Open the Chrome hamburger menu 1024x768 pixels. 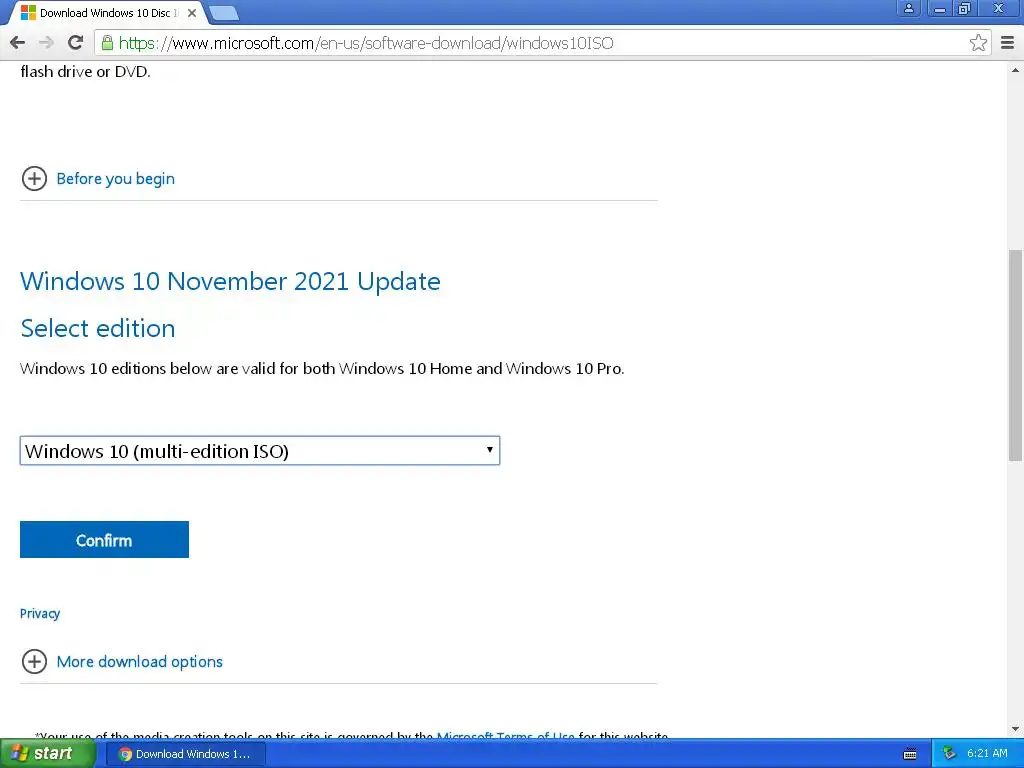(1008, 43)
